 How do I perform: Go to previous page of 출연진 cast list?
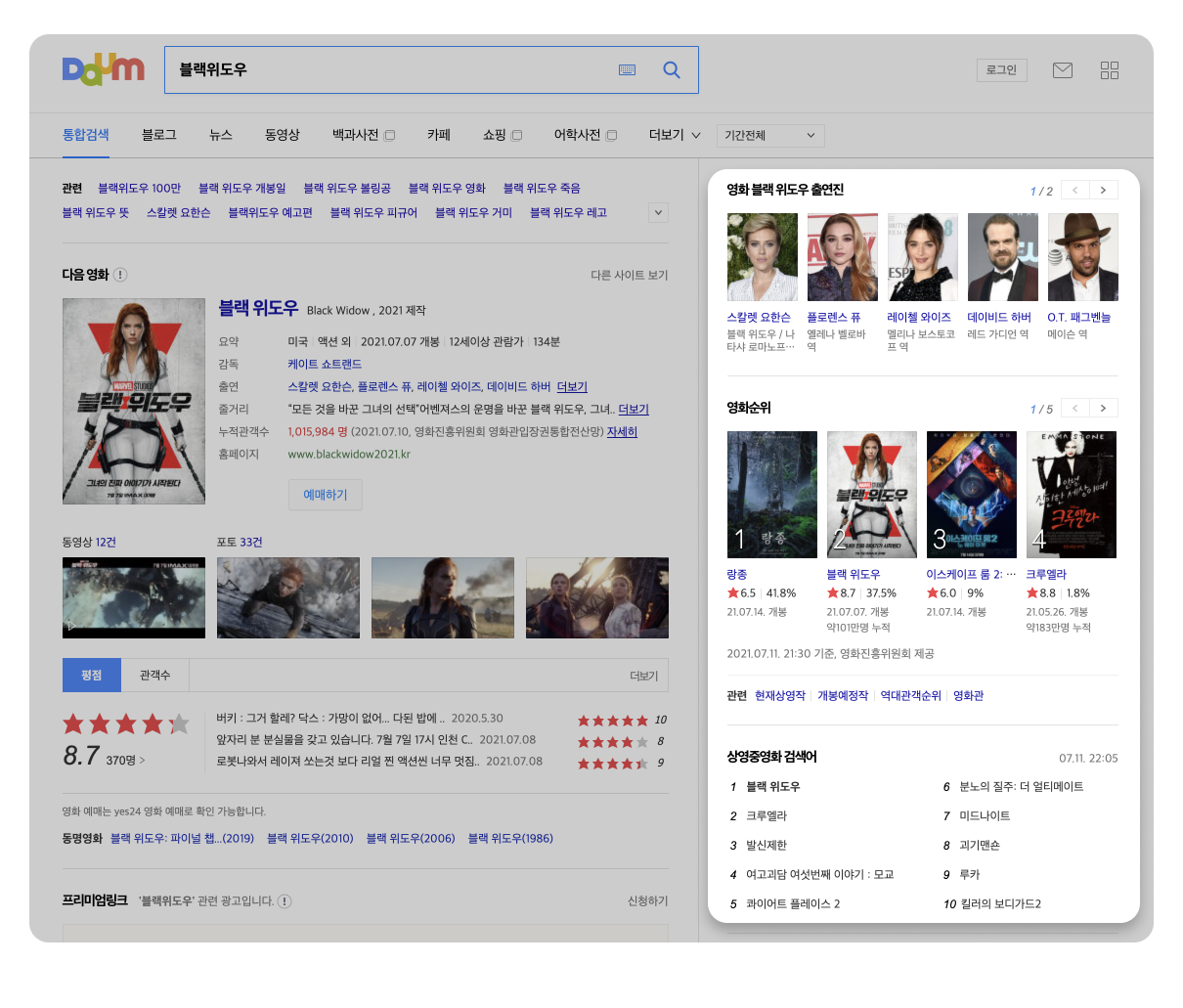(x=1075, y=191)
